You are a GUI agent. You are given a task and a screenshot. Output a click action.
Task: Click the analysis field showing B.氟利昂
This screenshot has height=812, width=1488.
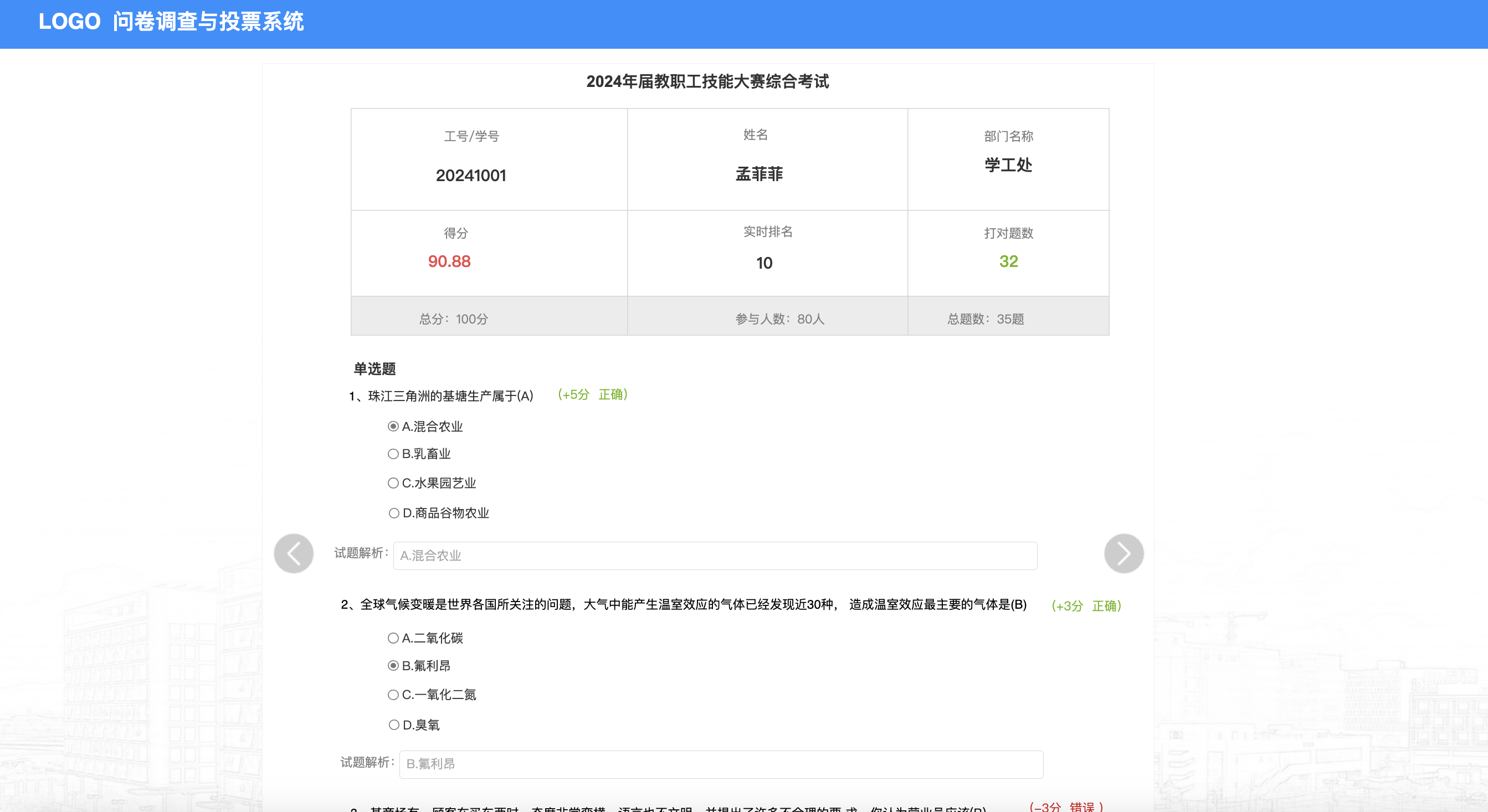click(720, 763)
